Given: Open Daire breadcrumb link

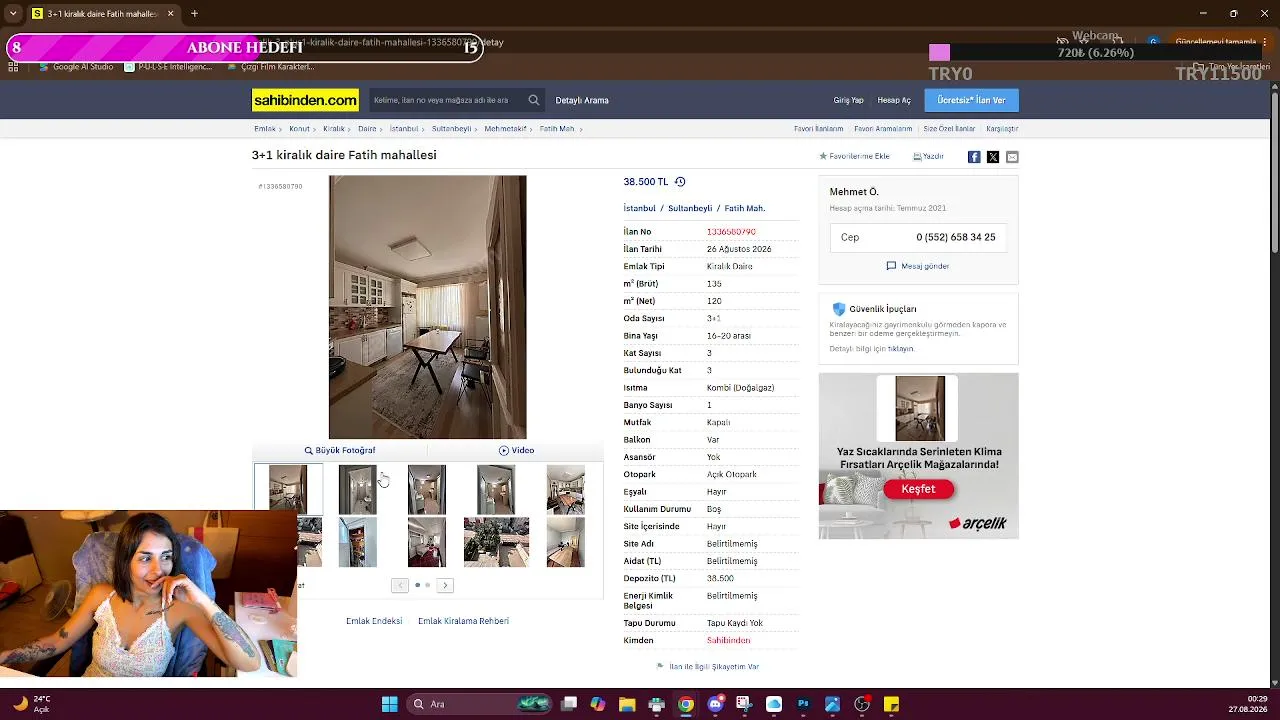Looking at the screenshot, I should point(367,129).
